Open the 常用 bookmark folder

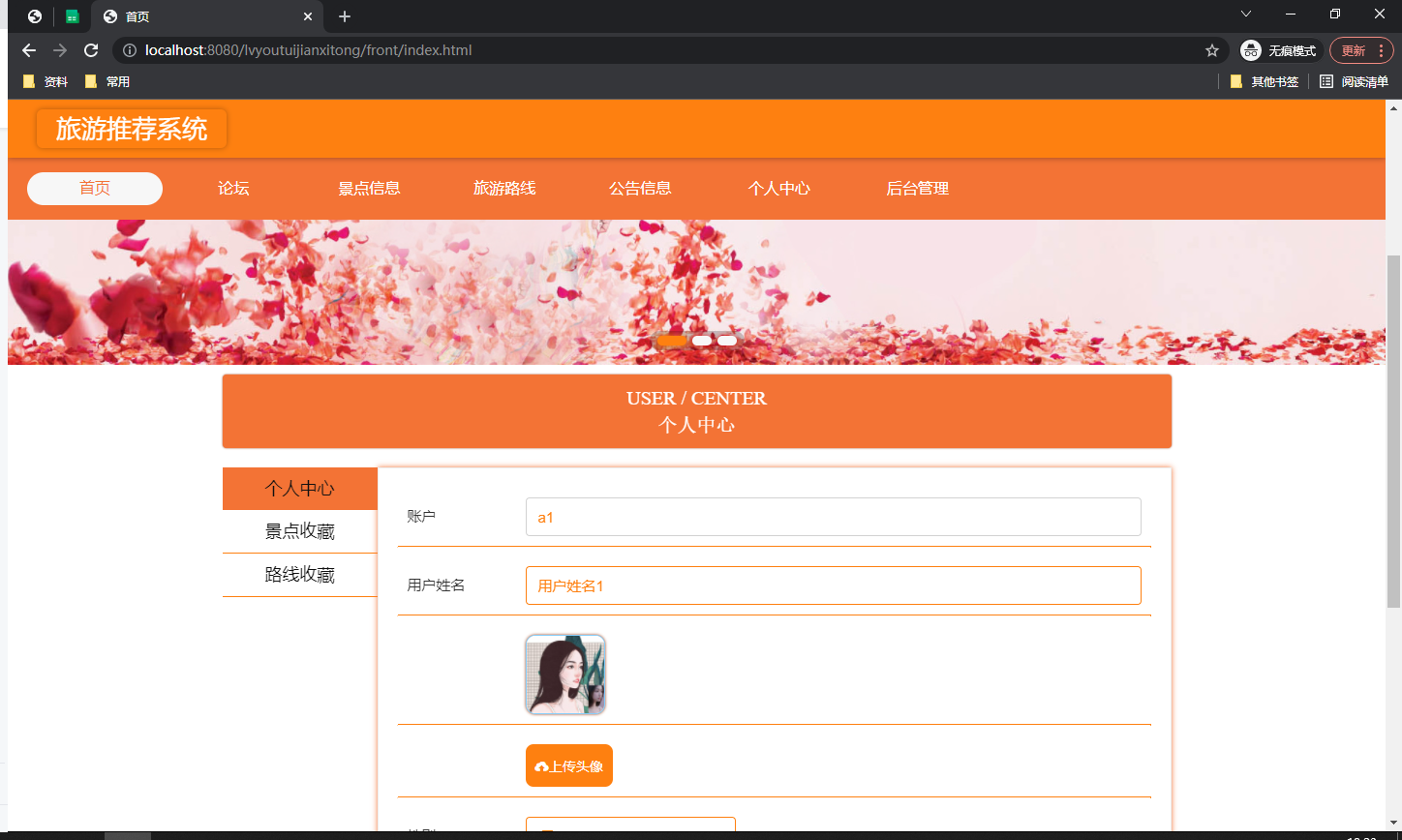107,82
